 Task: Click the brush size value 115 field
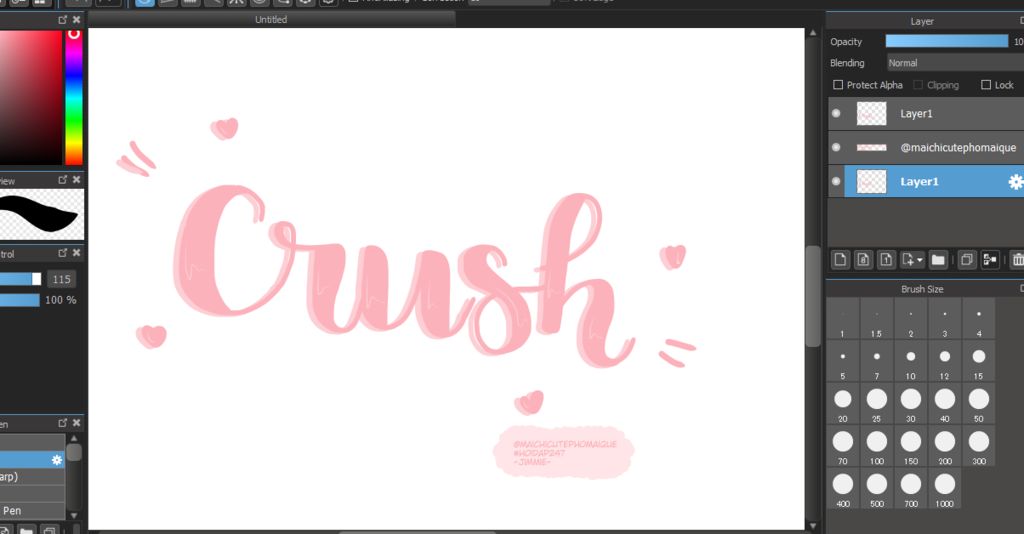point(61,279)
